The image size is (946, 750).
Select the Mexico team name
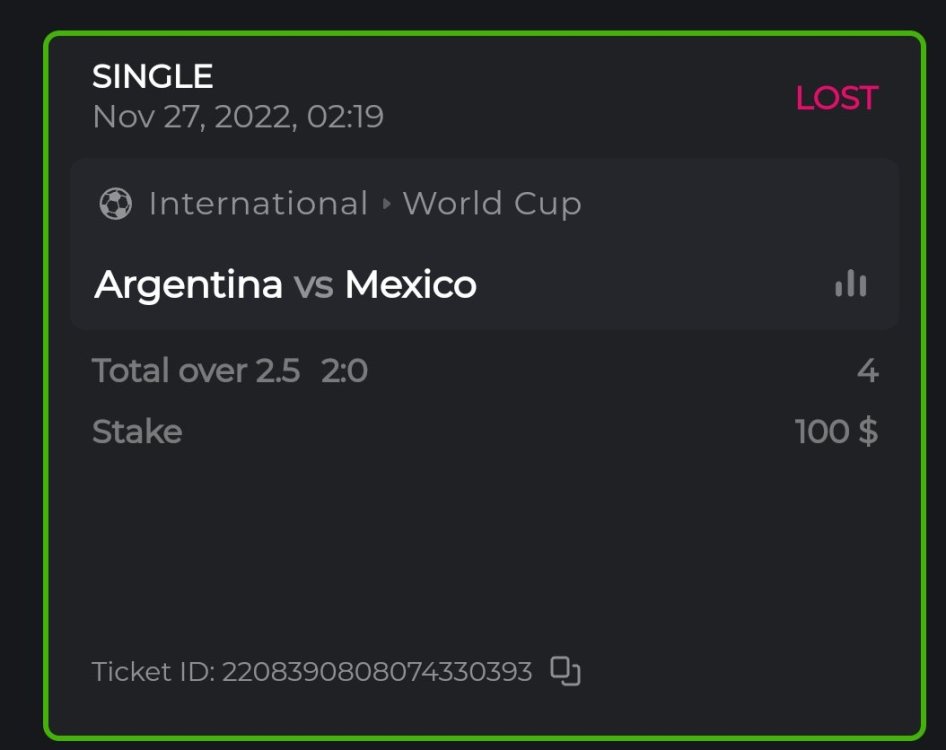click(410, 285)
